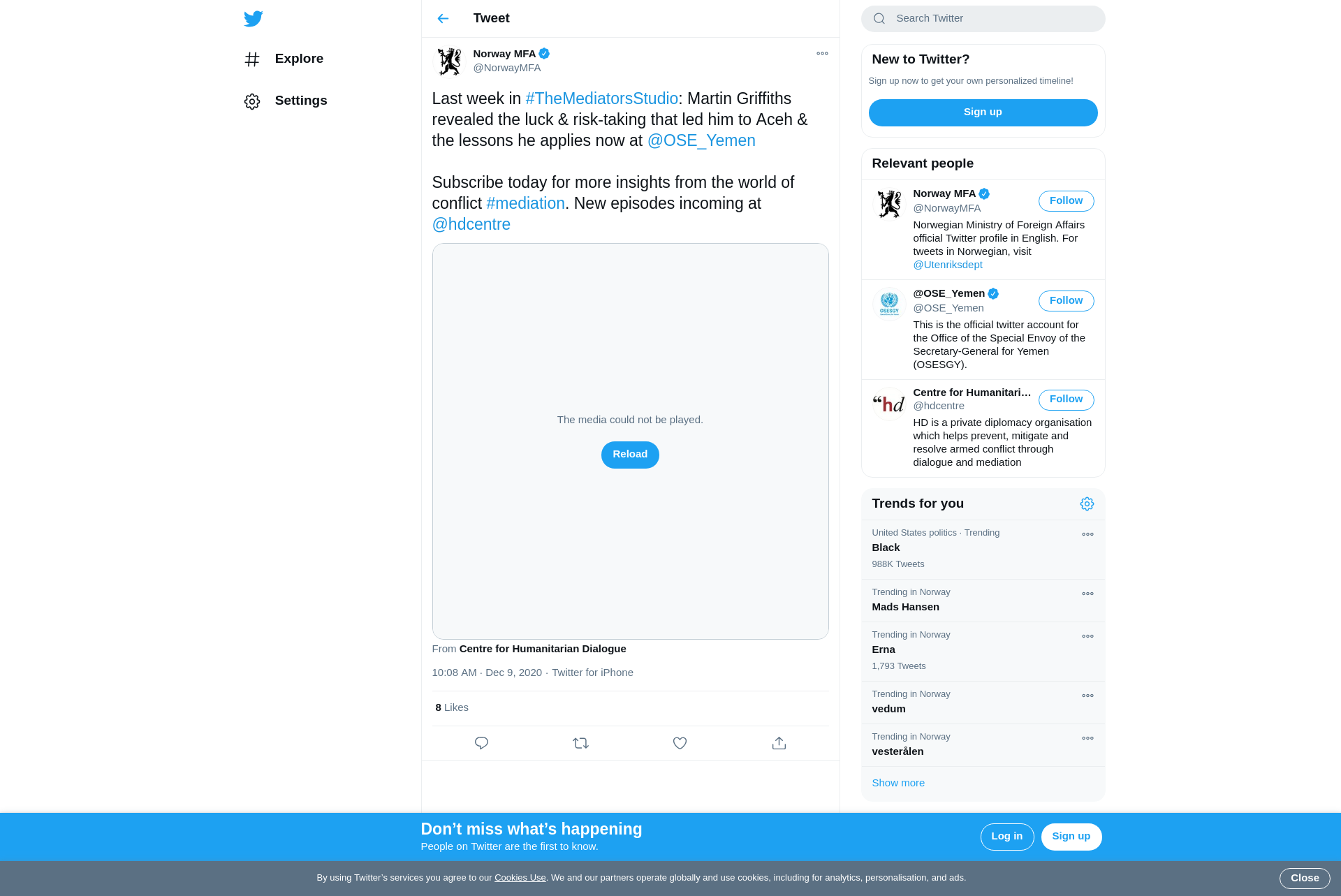Go back using the arrow icon
This screenshot has height=896, width=1341.
[443, 19]
